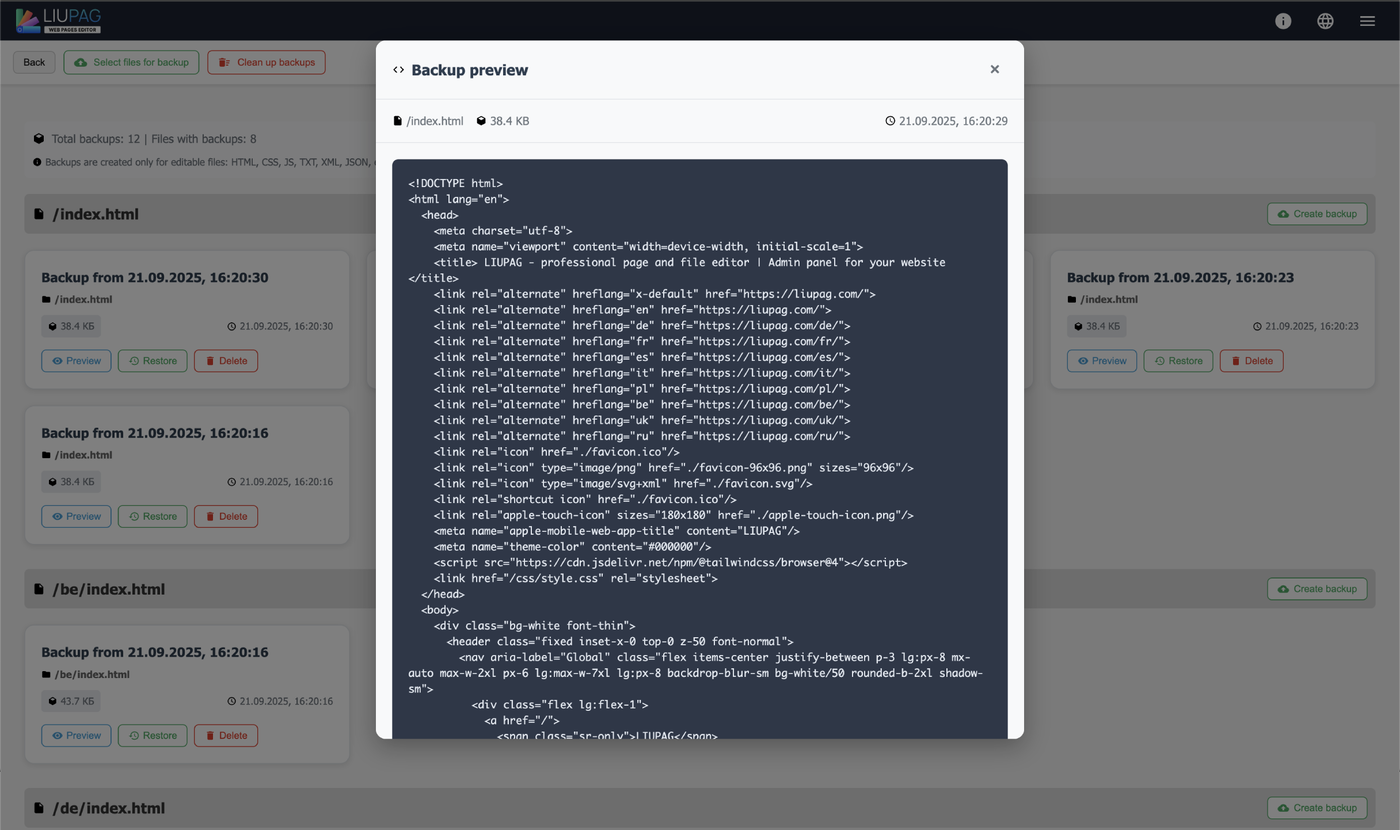Delete the 16:20:30 index.html backup
The height and width of the screenshot is (830, 1400).
click(225, 361)
